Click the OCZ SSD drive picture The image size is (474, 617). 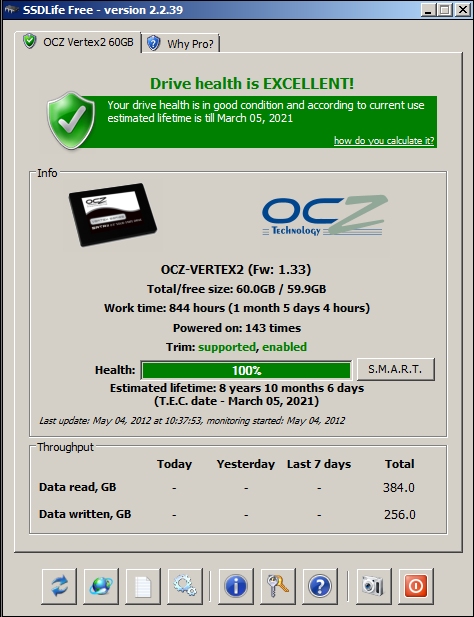113,214
